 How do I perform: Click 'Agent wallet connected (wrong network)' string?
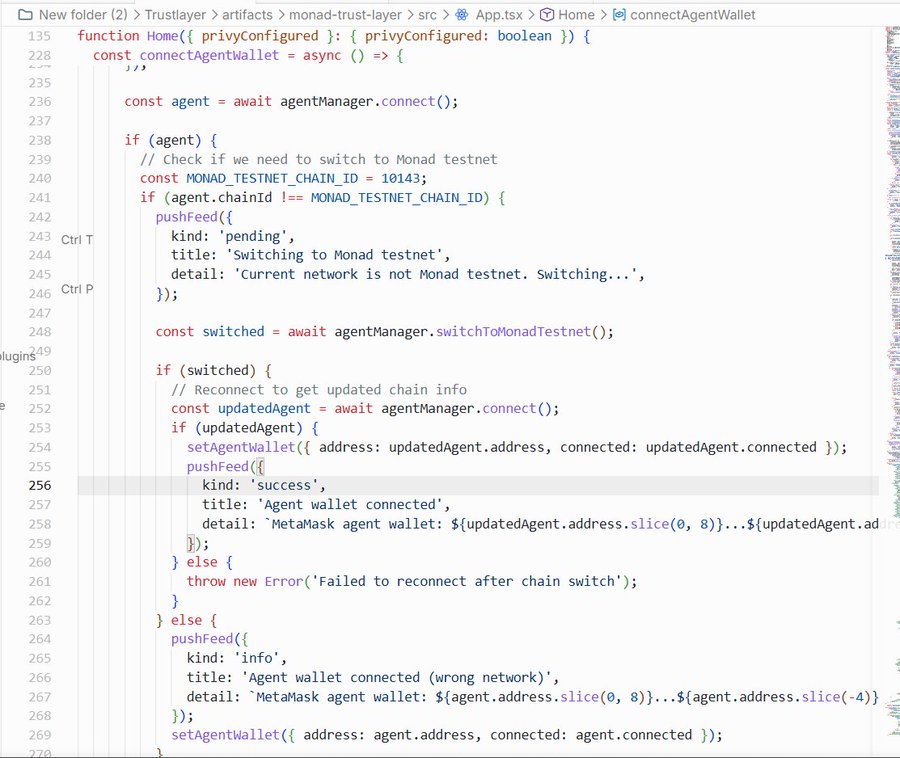(x=396, y=678)
